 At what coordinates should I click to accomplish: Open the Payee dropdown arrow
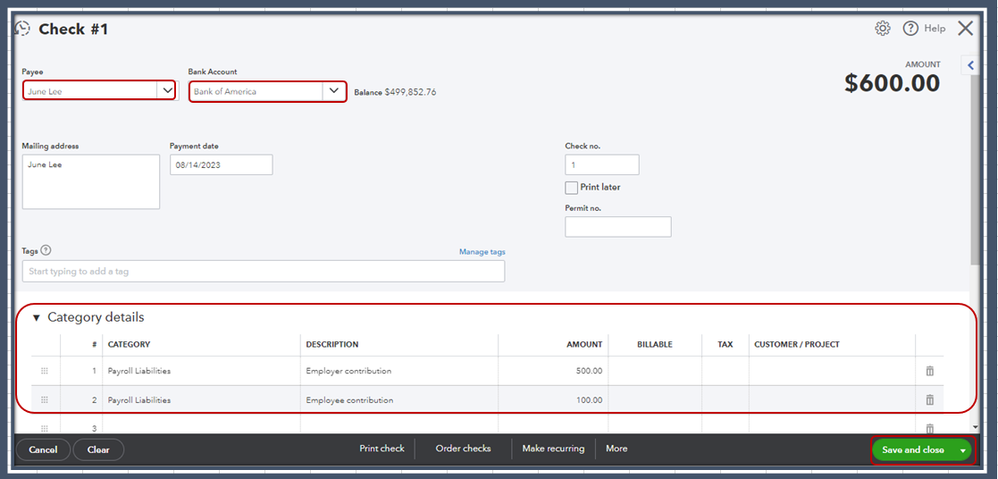(x=166, y=91)
